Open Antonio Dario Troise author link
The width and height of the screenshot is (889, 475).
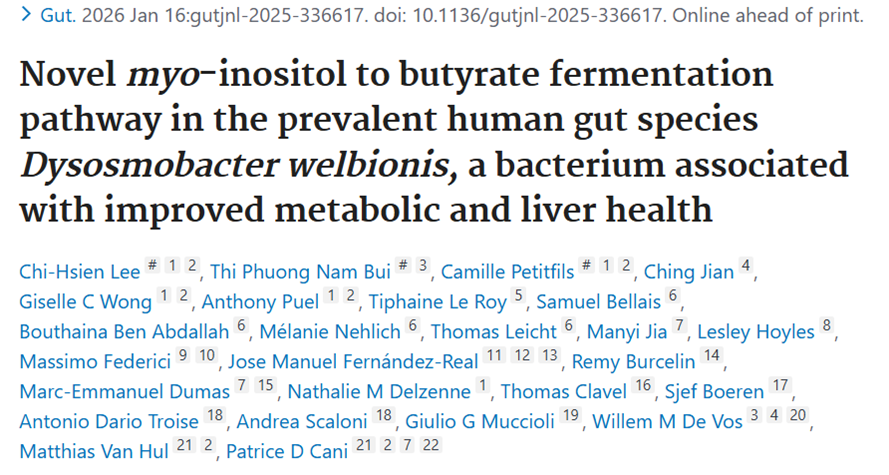(x=111, y=421)
